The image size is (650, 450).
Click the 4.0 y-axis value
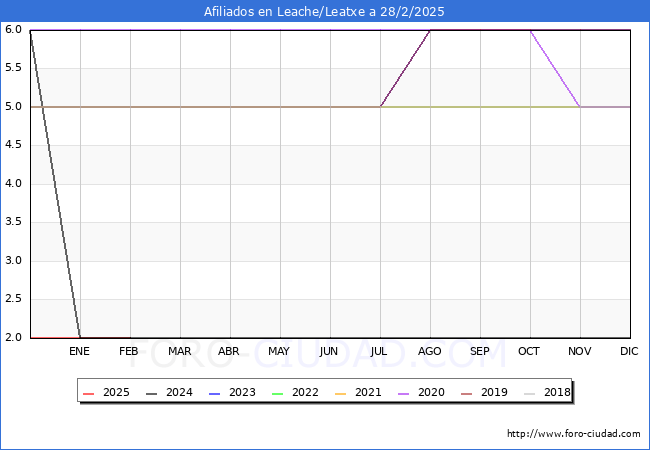pyautogui.click(x=13, y=184)
